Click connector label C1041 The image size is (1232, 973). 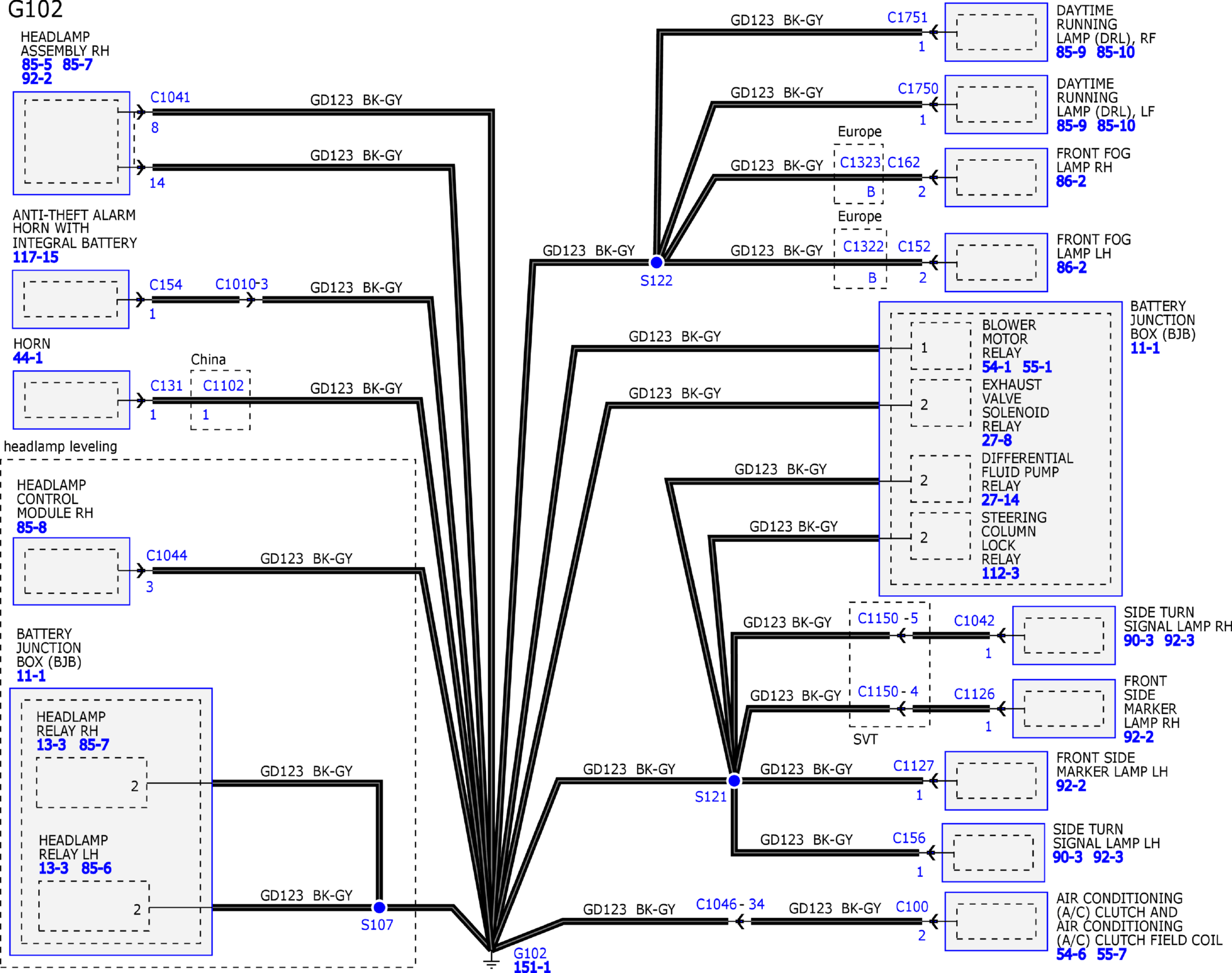[170, 97]
